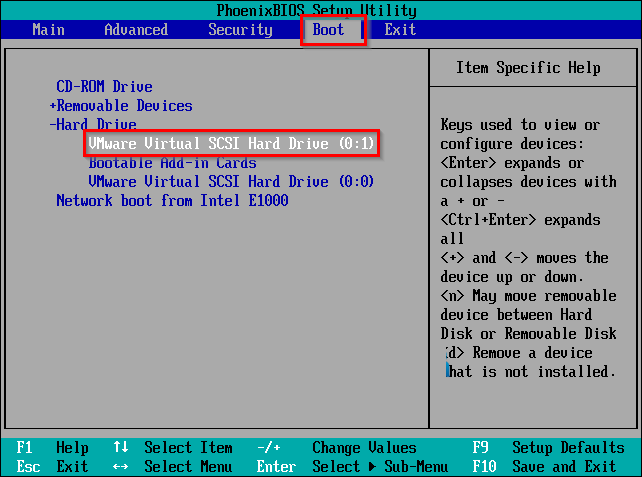Click 'Keys used to view or' help text

[520, 124]
